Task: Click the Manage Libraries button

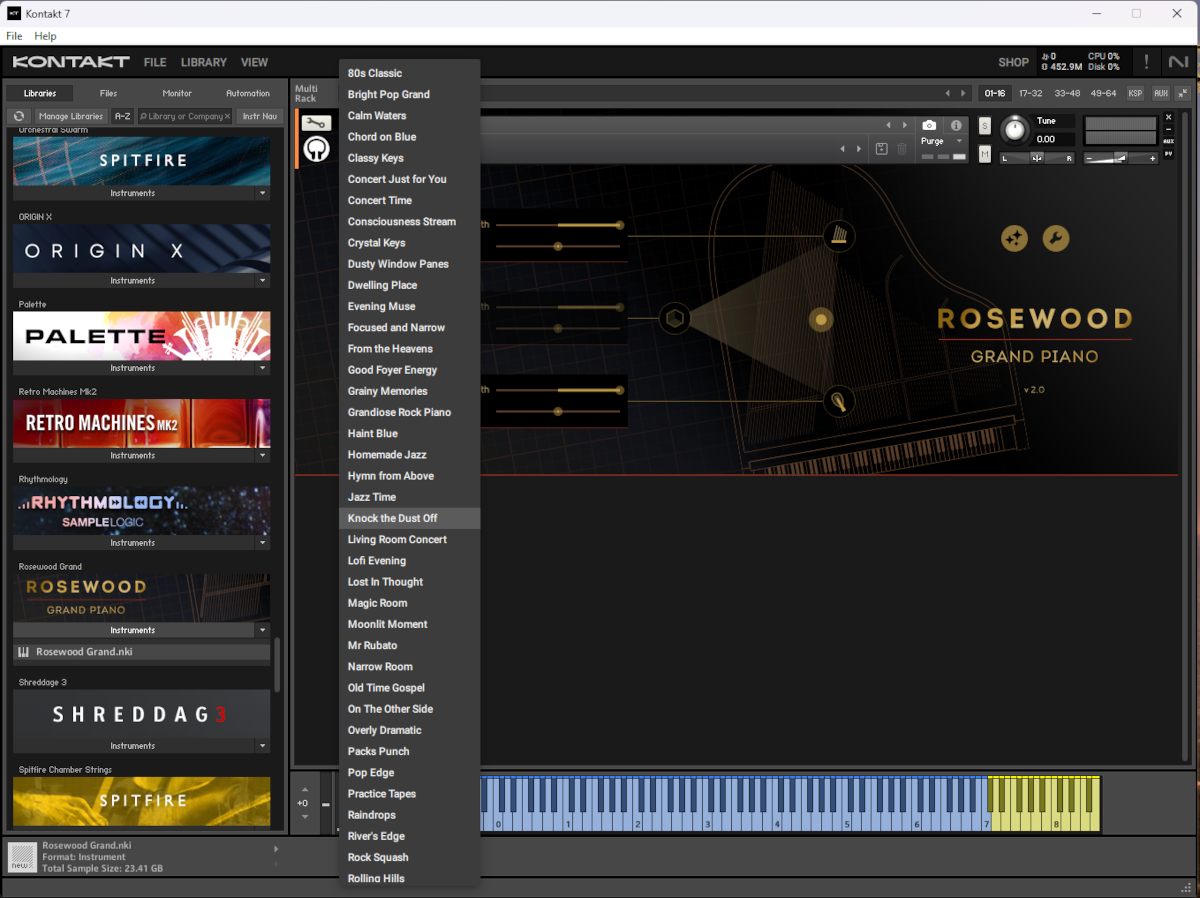Action: [71, 116]
